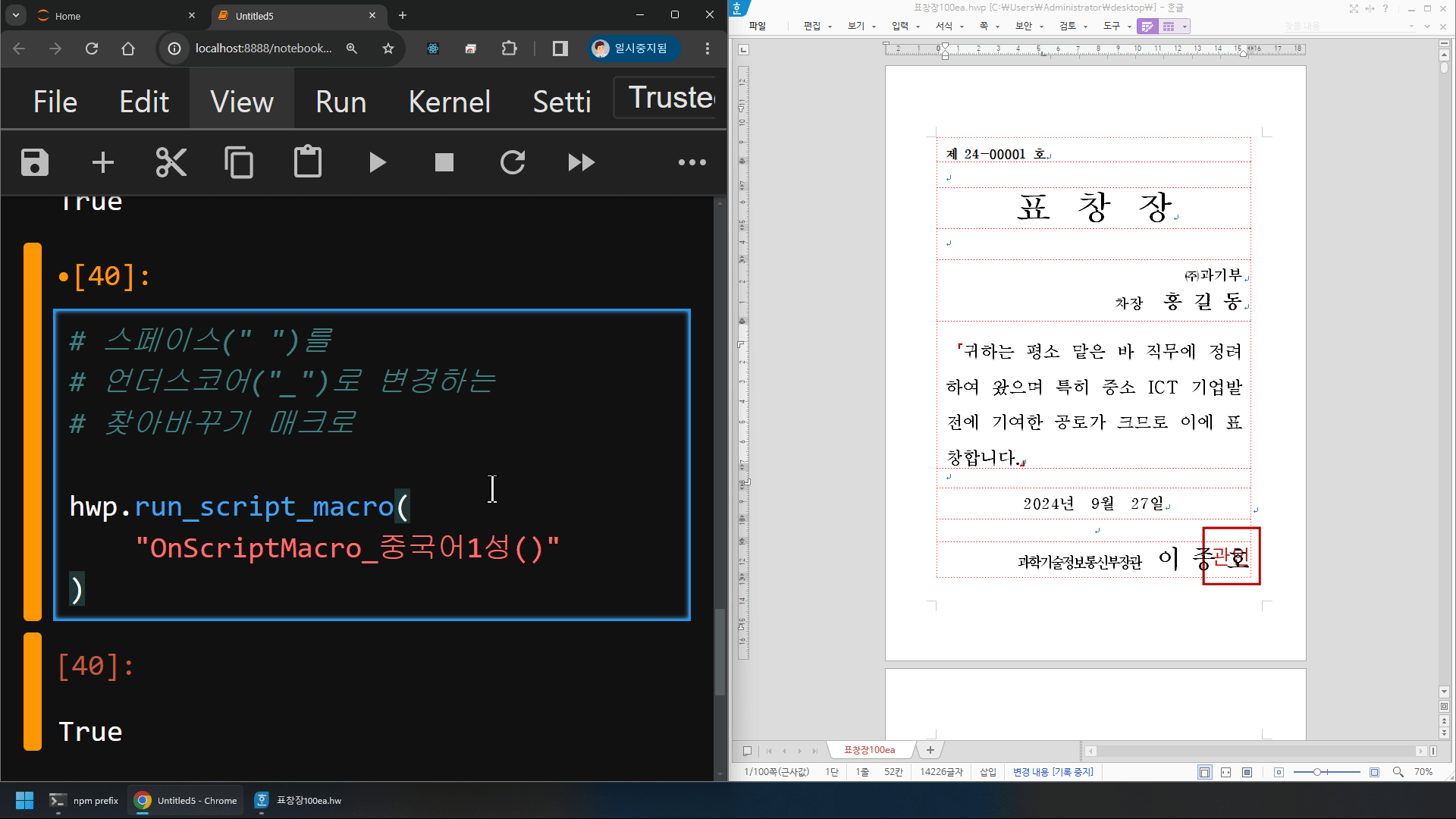This screenshot has height=819, width=1456.
Task: Save the Jupyter notebook with disk icon
Action: 35,162
